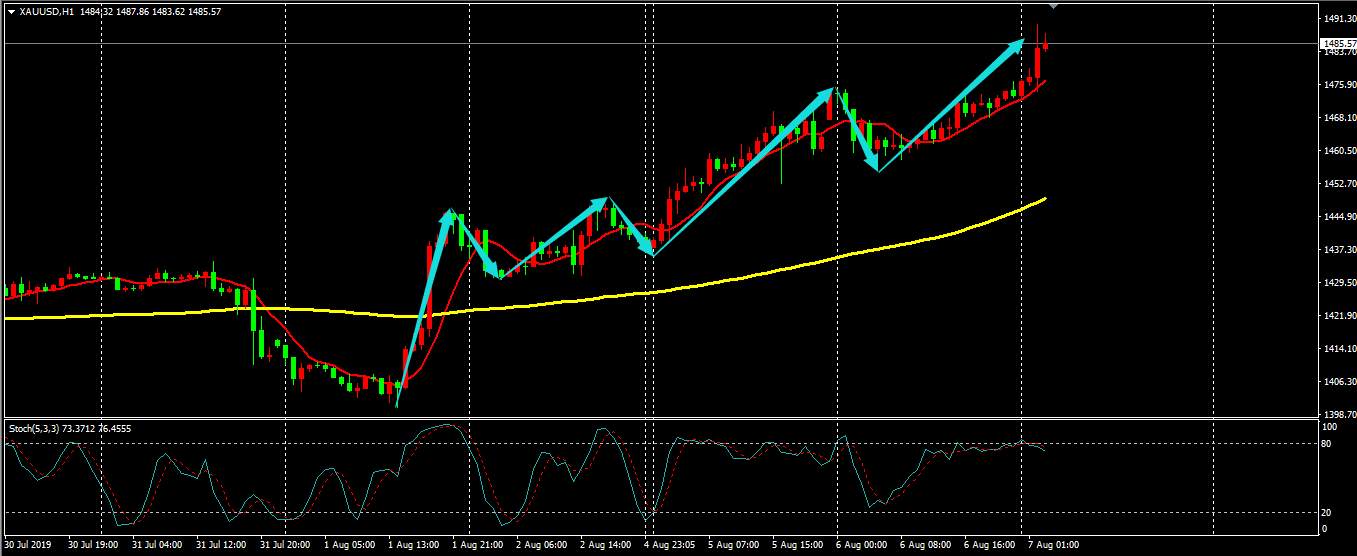Image resolution: width=1357 pixels, height=556 pixels.
Task: Click the 1414.10 price axis label
Action: tap(1340, 349)
